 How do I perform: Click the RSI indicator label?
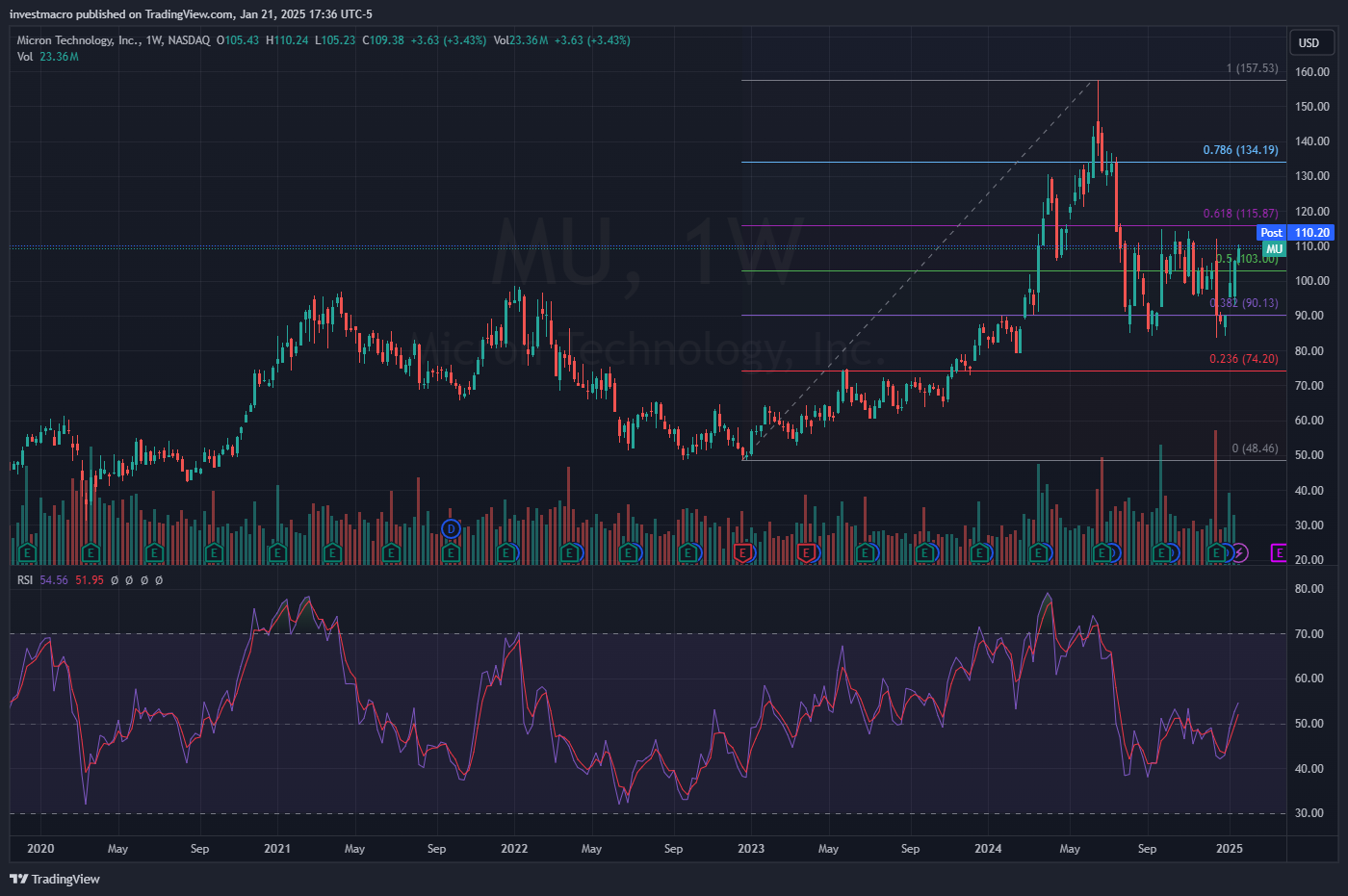coord(25,580)
